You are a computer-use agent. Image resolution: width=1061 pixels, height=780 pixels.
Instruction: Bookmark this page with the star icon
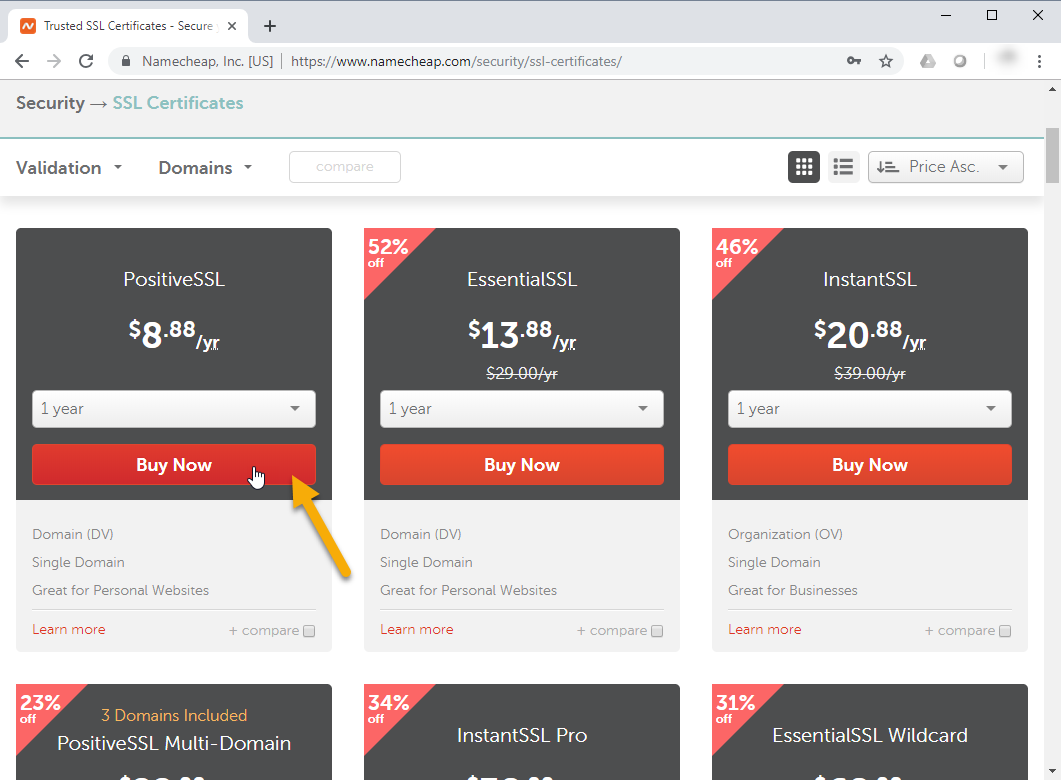886,62
